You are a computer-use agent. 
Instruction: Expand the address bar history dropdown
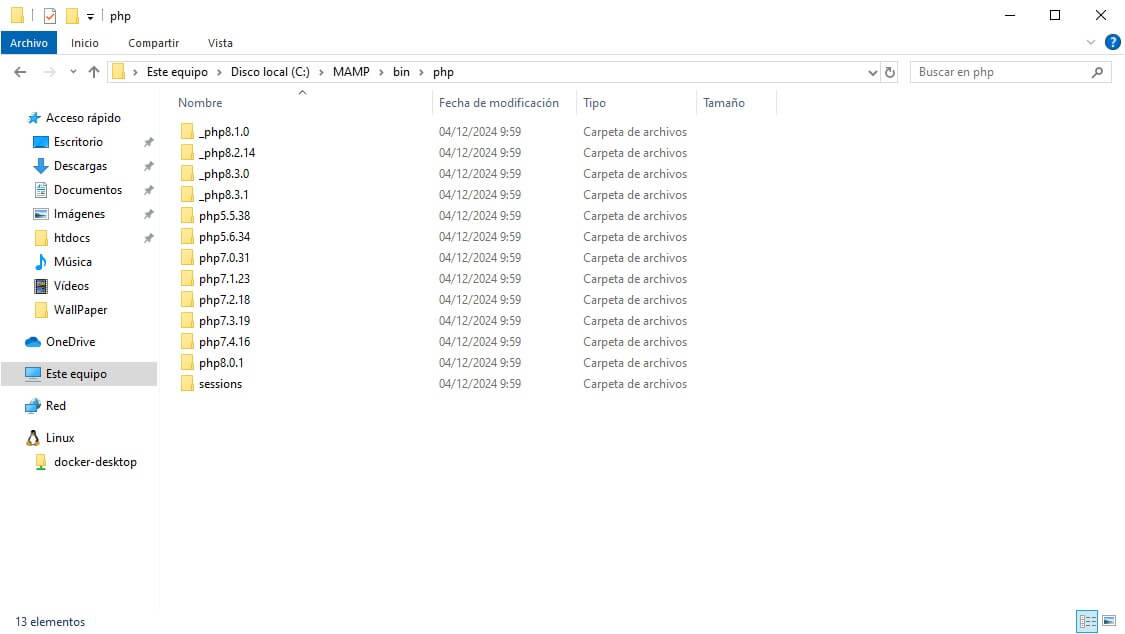(872, 72)
